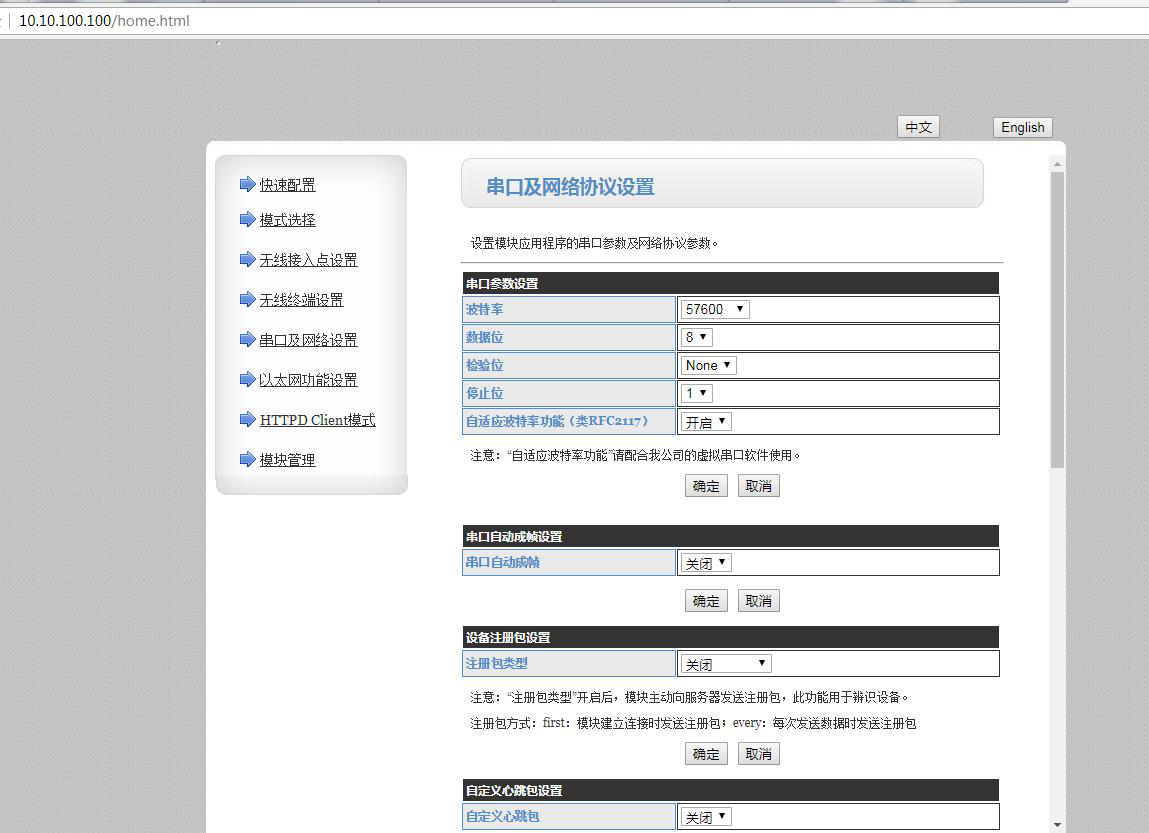The height and width of the screenshot is (833, 1149).
Task: Click the page vertical scrollbar thumb
Action: click(x=1057, y=320)
